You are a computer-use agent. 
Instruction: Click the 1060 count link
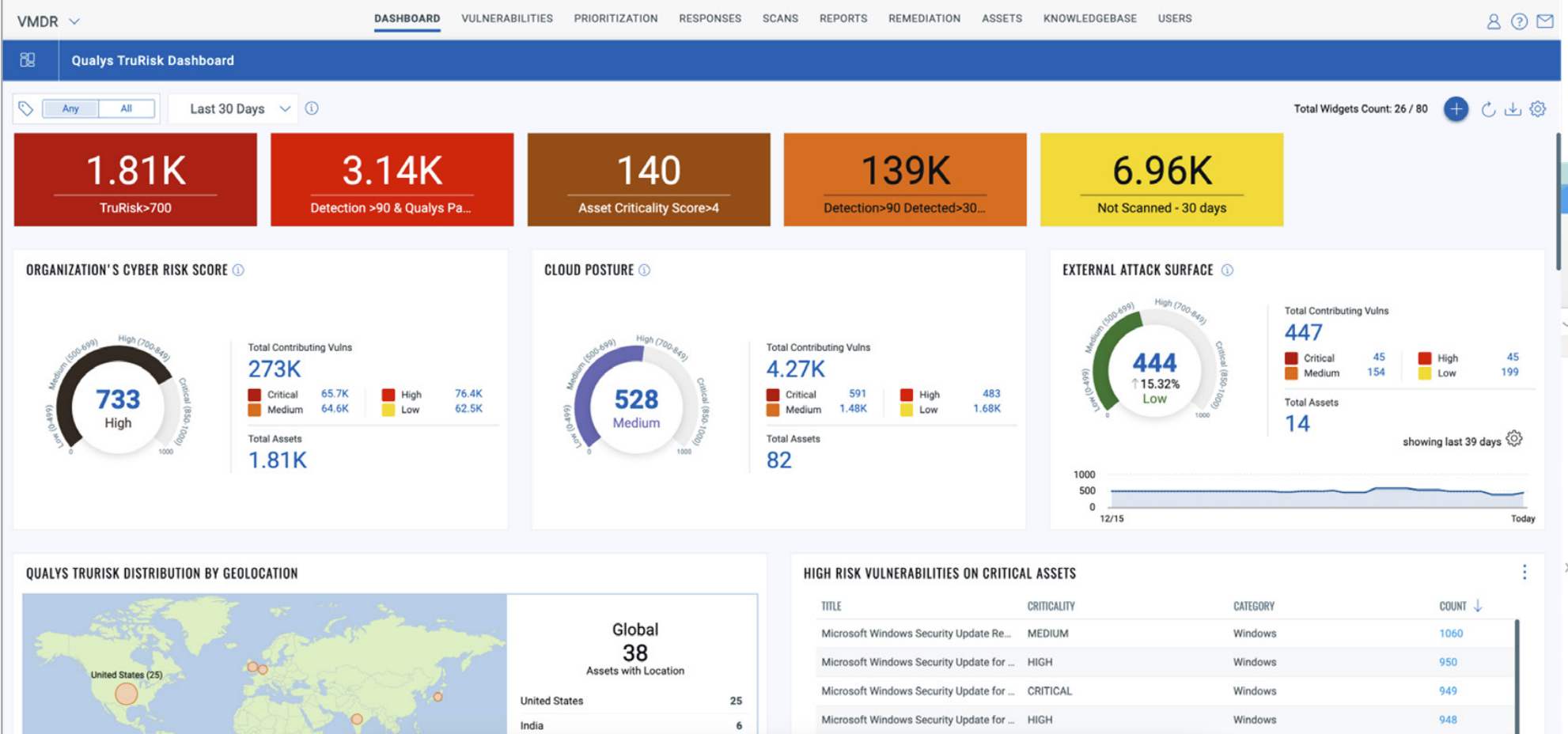pyautogui.click(x=1451, y=634)
